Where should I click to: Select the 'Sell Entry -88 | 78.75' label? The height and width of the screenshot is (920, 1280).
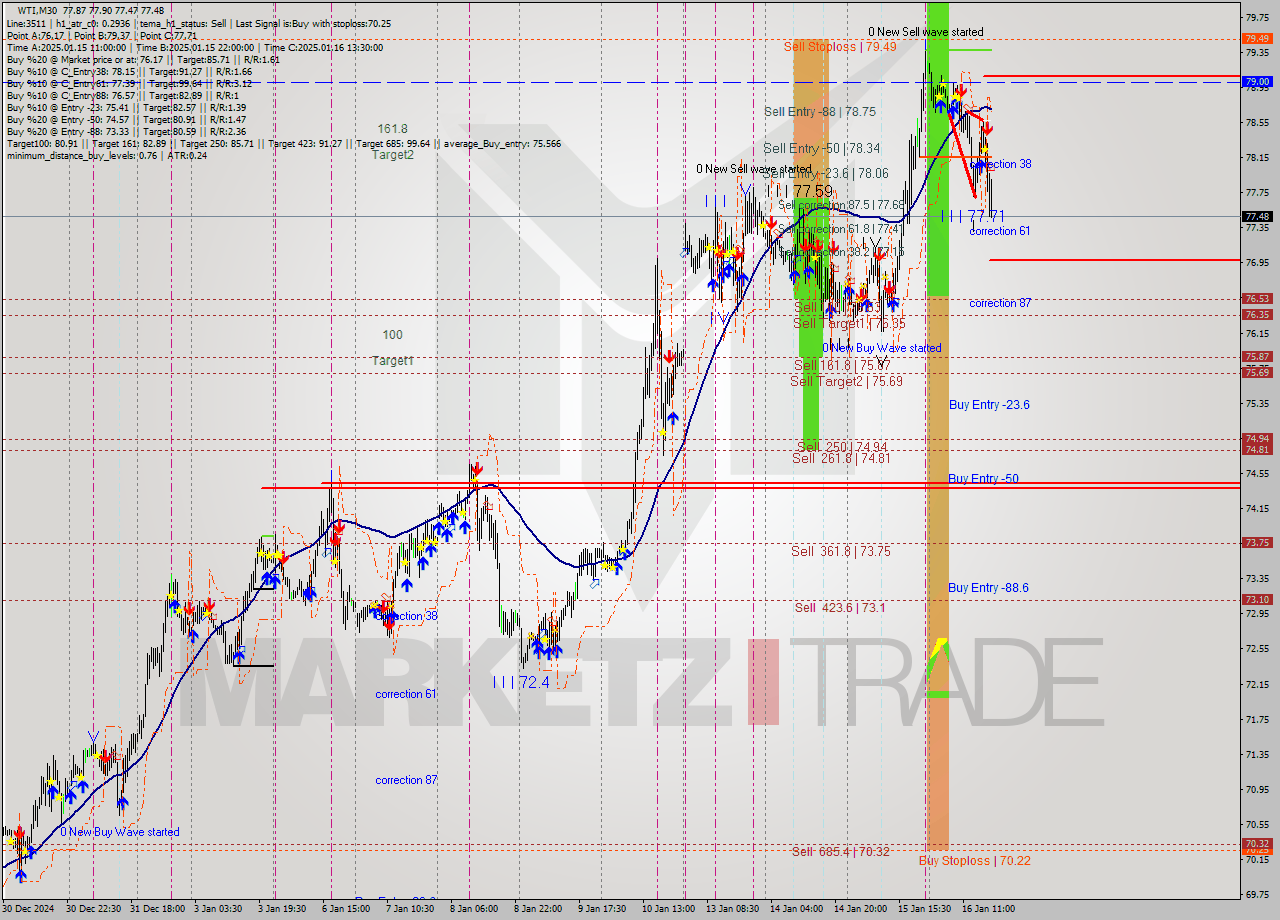point(819,112)
